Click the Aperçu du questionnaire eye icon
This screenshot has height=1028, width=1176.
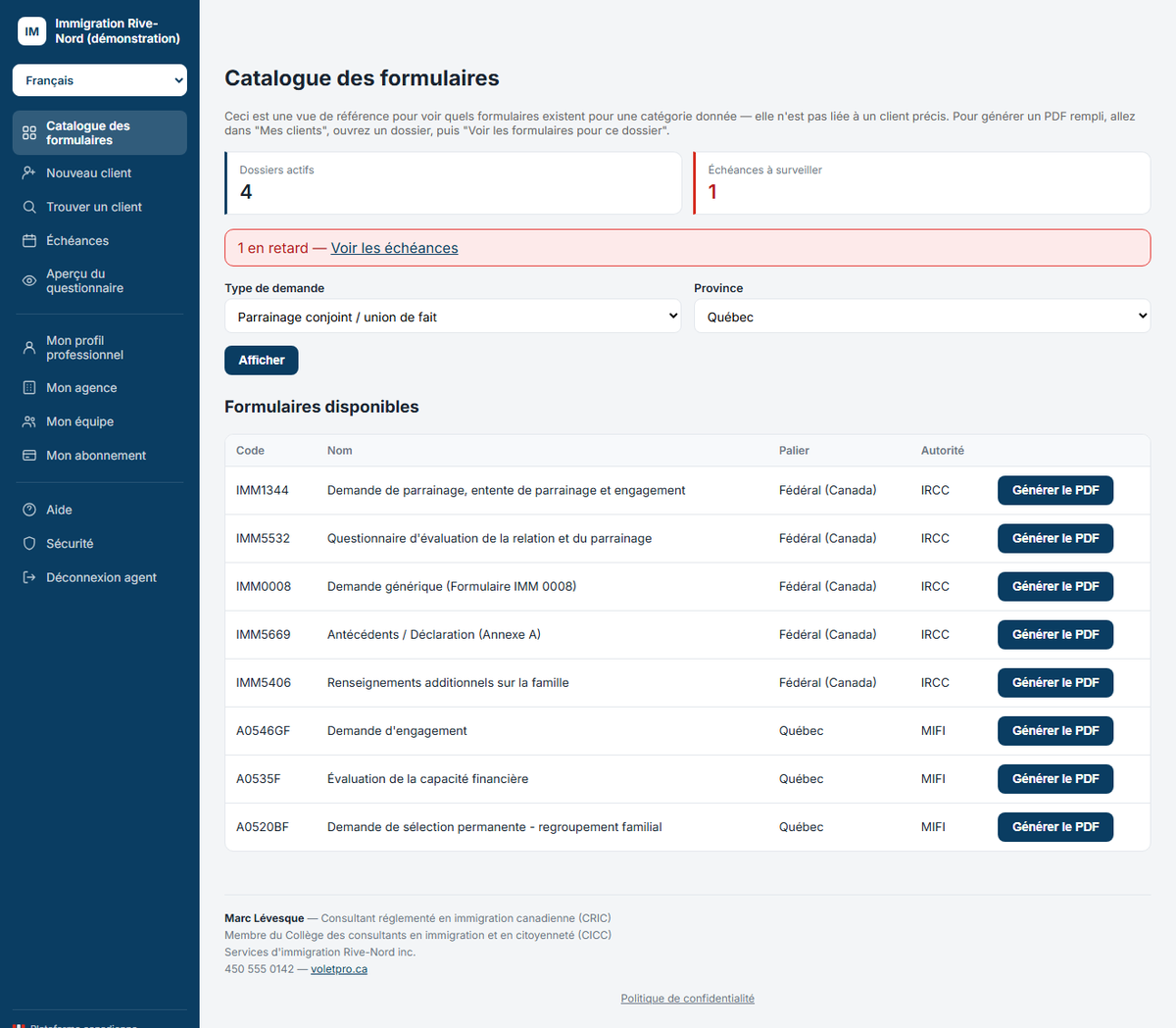click(x=29, y=281)
